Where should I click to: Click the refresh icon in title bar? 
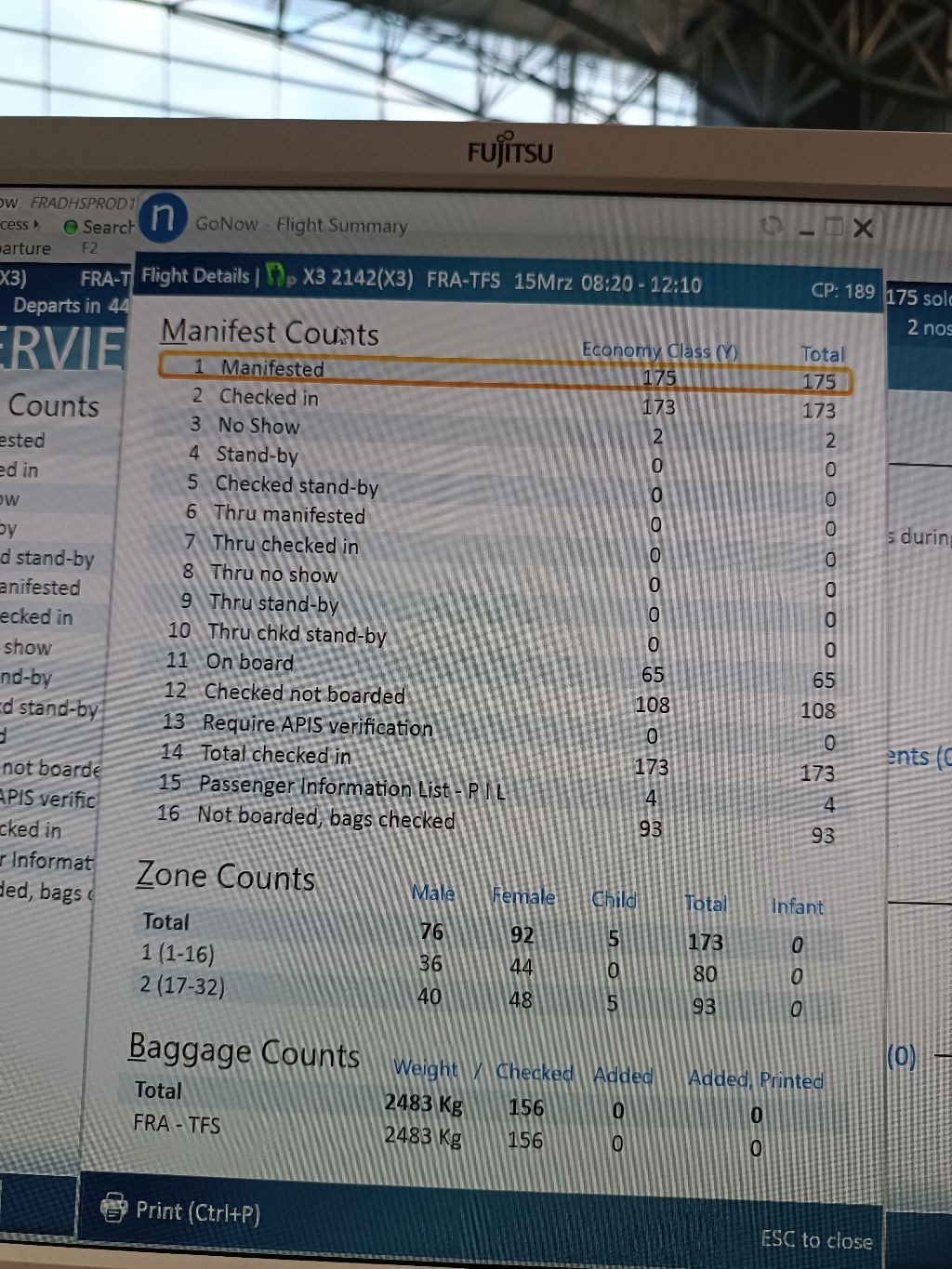coord(770,226)
